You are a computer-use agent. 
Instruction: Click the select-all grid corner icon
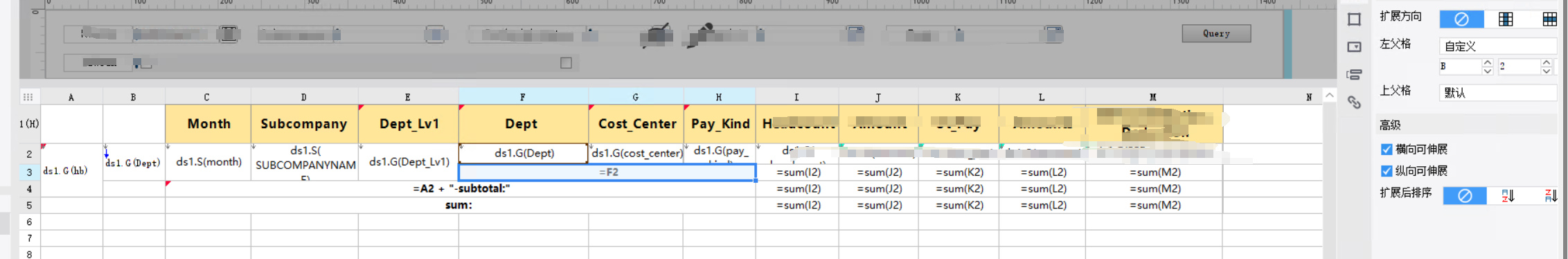[x=28, y=97]
